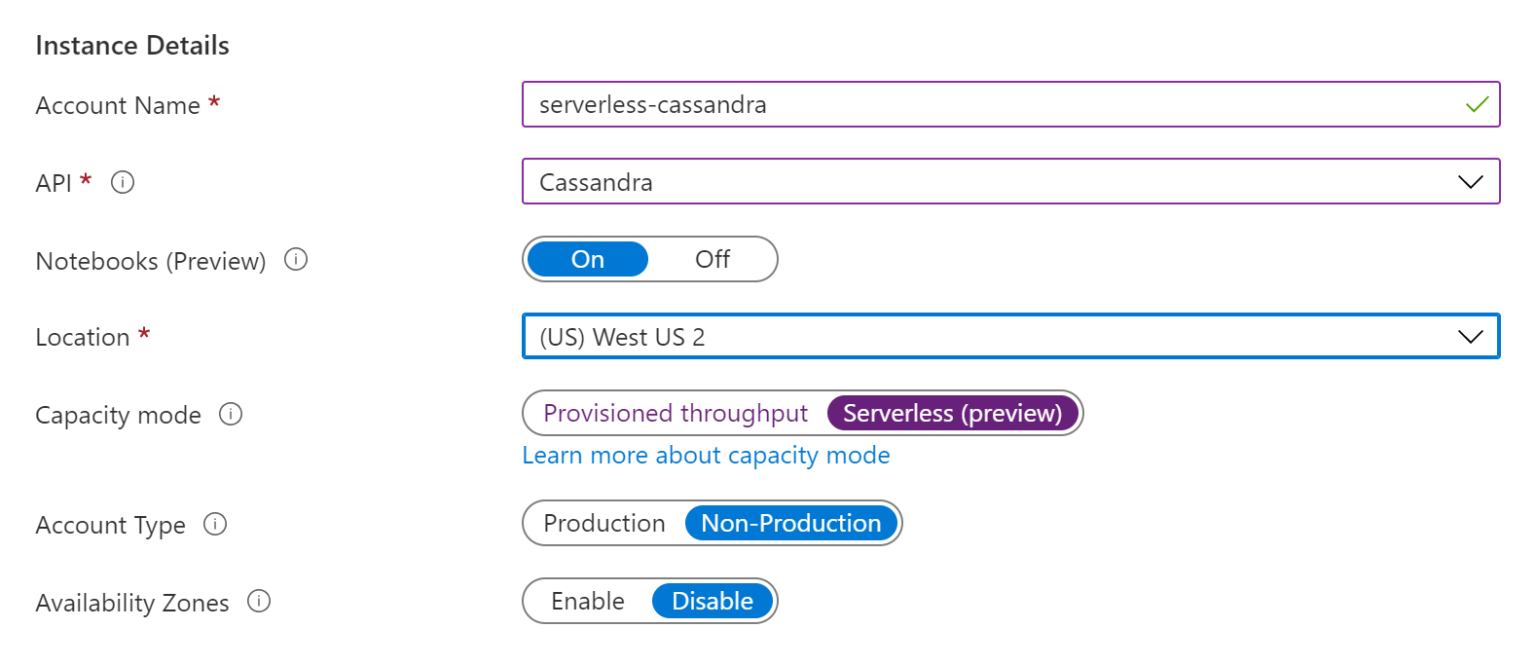Open the API info tooltip

pyautogui.click(x=121, y=182)
